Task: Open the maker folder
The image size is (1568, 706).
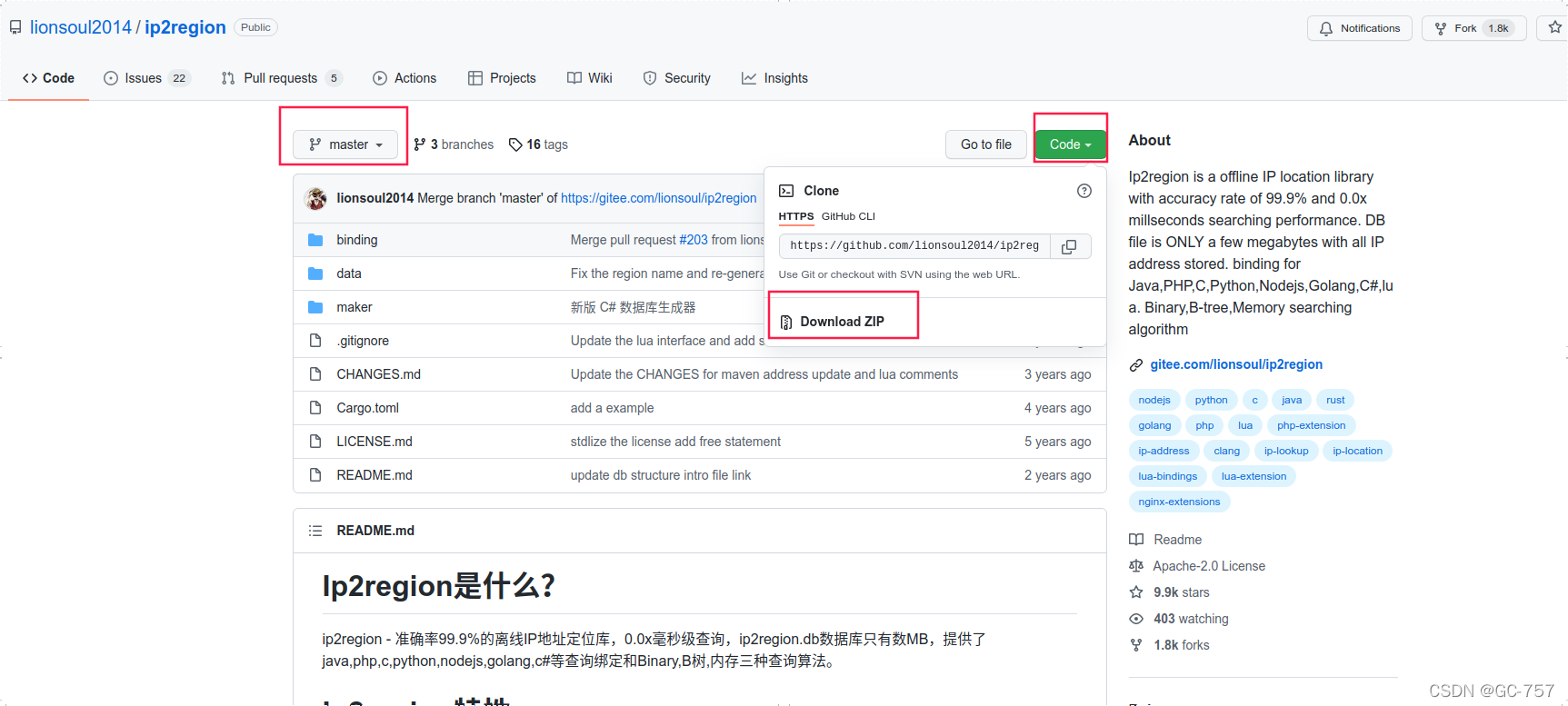Action: (x=355, y=307)
